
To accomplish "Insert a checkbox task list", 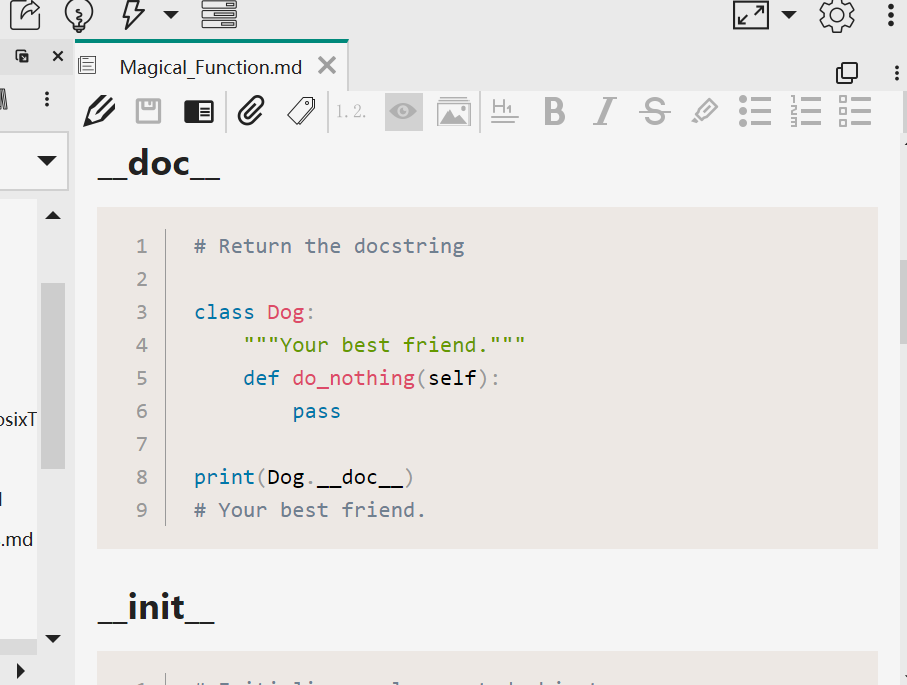I will click(x=855, y=111).
